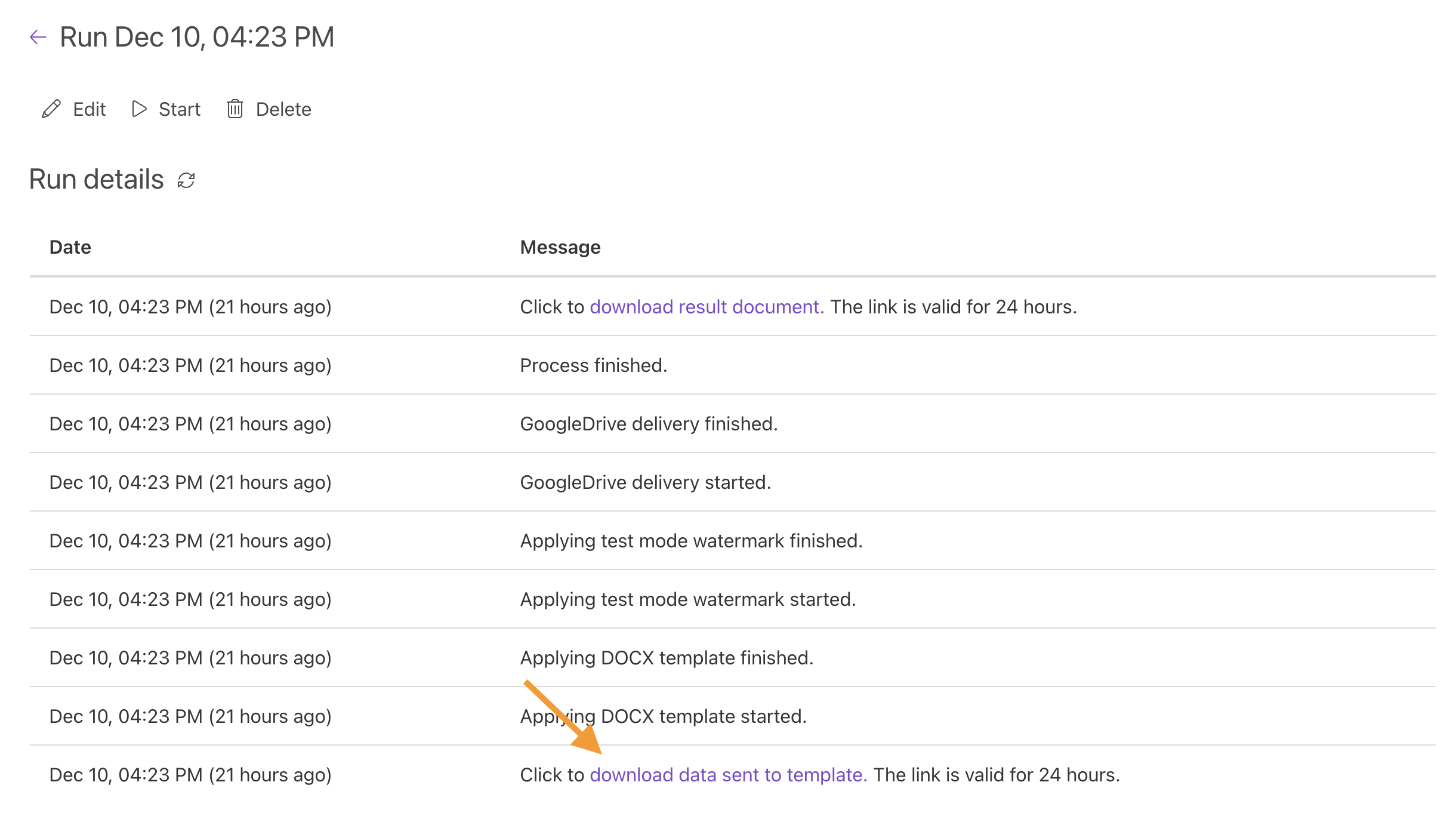Select the GoogleDrive delivery finished message
This screenshot has height=819, width=1456.
pyautogui.click(x=649, y=424)
